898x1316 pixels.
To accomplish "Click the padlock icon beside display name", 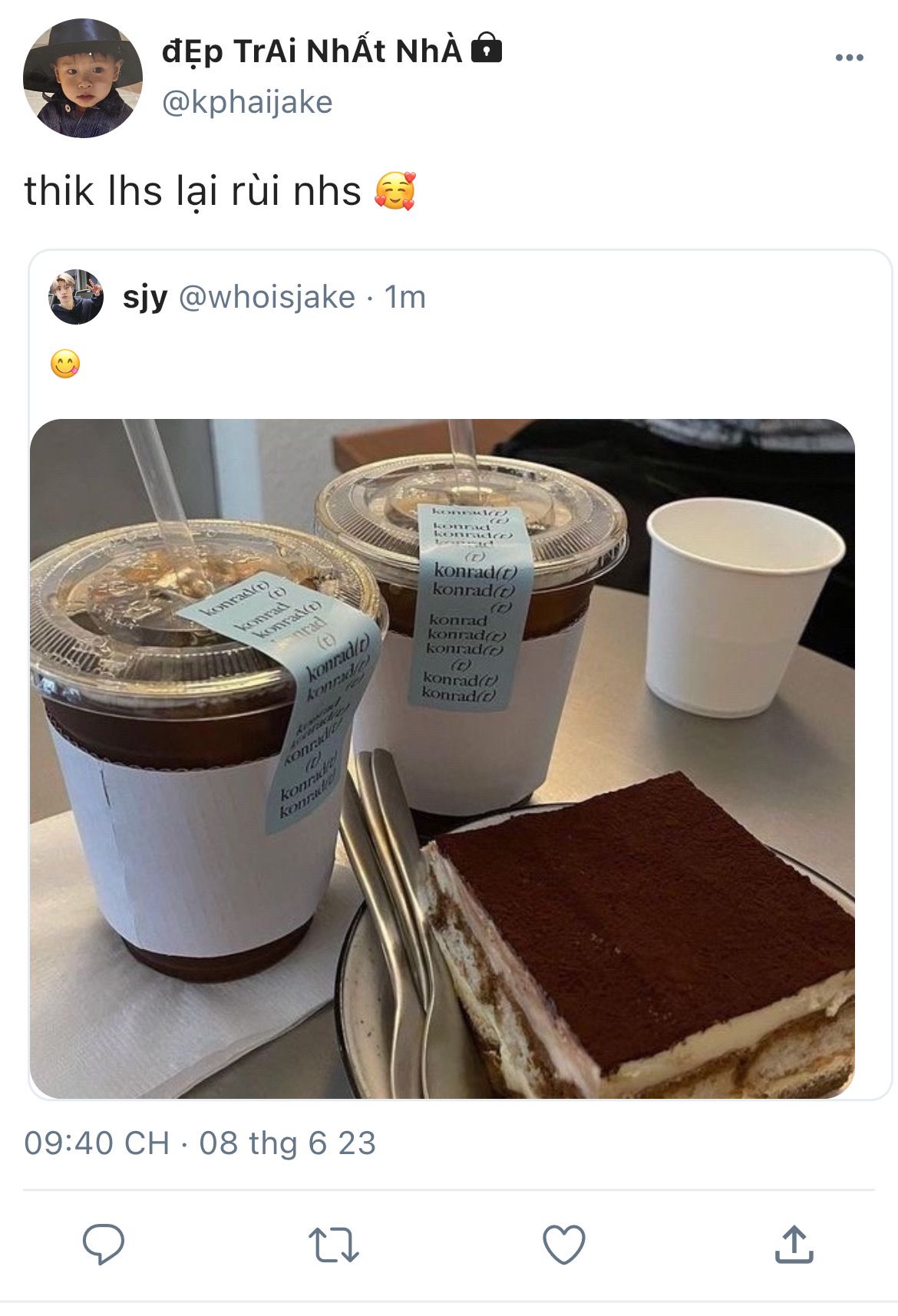I will tap(486, 48).
